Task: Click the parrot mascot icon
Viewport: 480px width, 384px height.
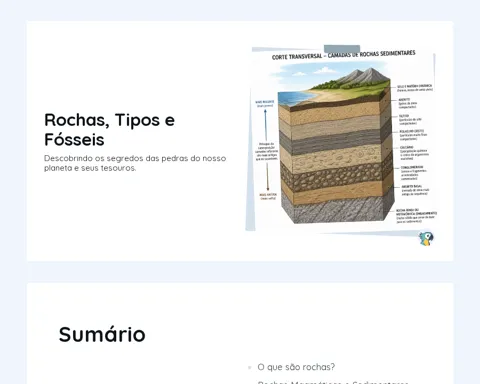Action: pyautogui.click(x=426, y=239)
